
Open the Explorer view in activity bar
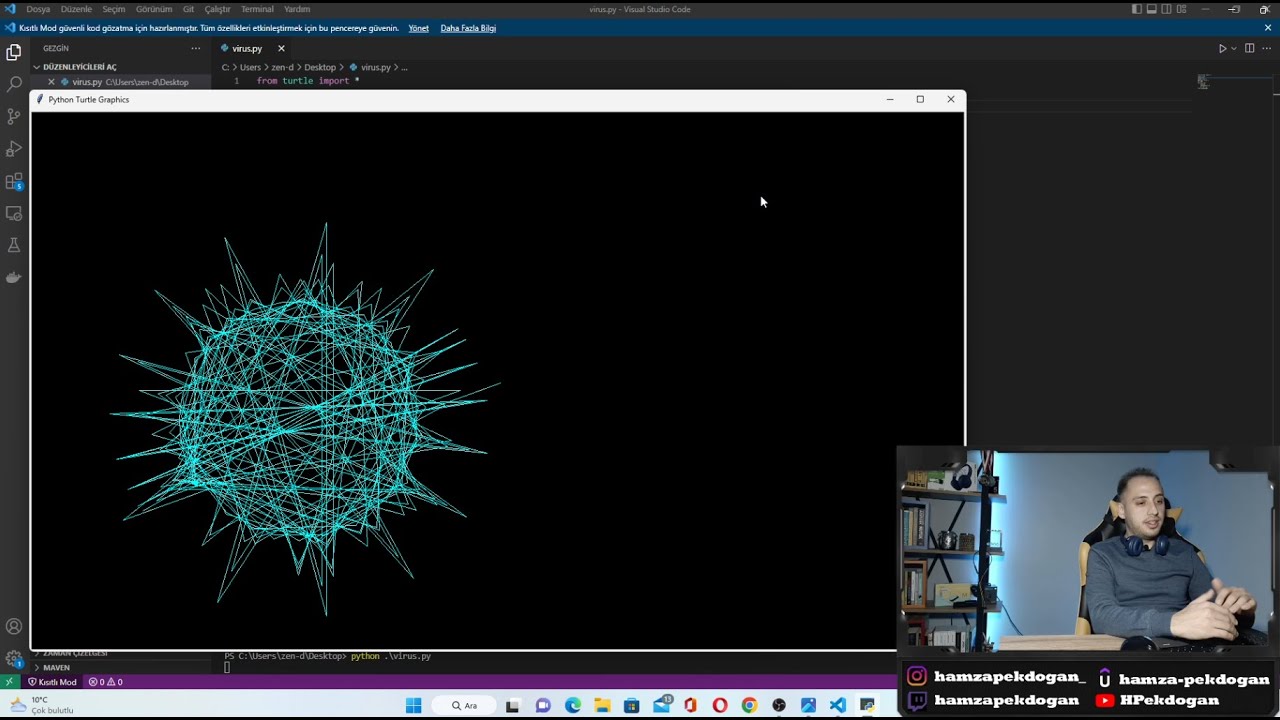14,52
